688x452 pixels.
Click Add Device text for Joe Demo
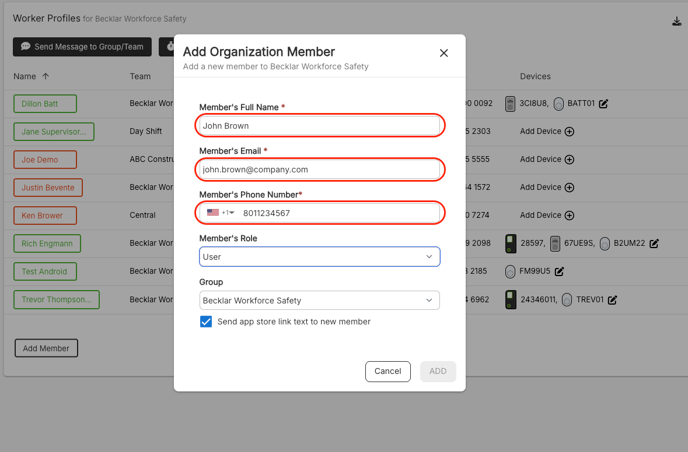(541, 159)
